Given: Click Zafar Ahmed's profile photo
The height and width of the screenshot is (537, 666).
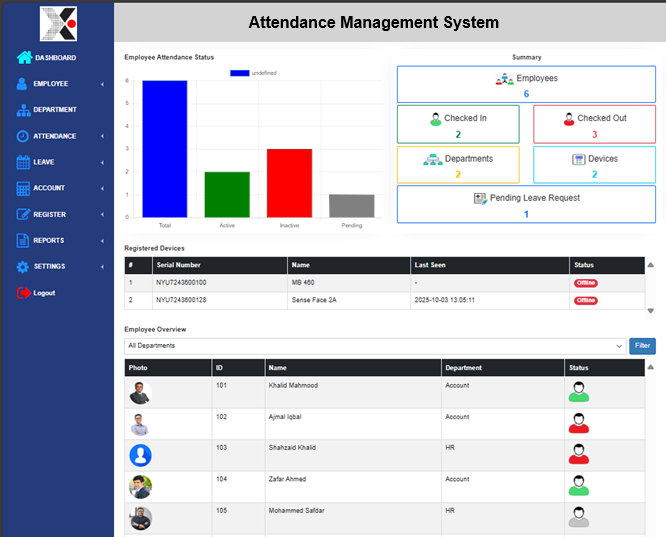Looking at the screenshot, I should click(140, 487).
